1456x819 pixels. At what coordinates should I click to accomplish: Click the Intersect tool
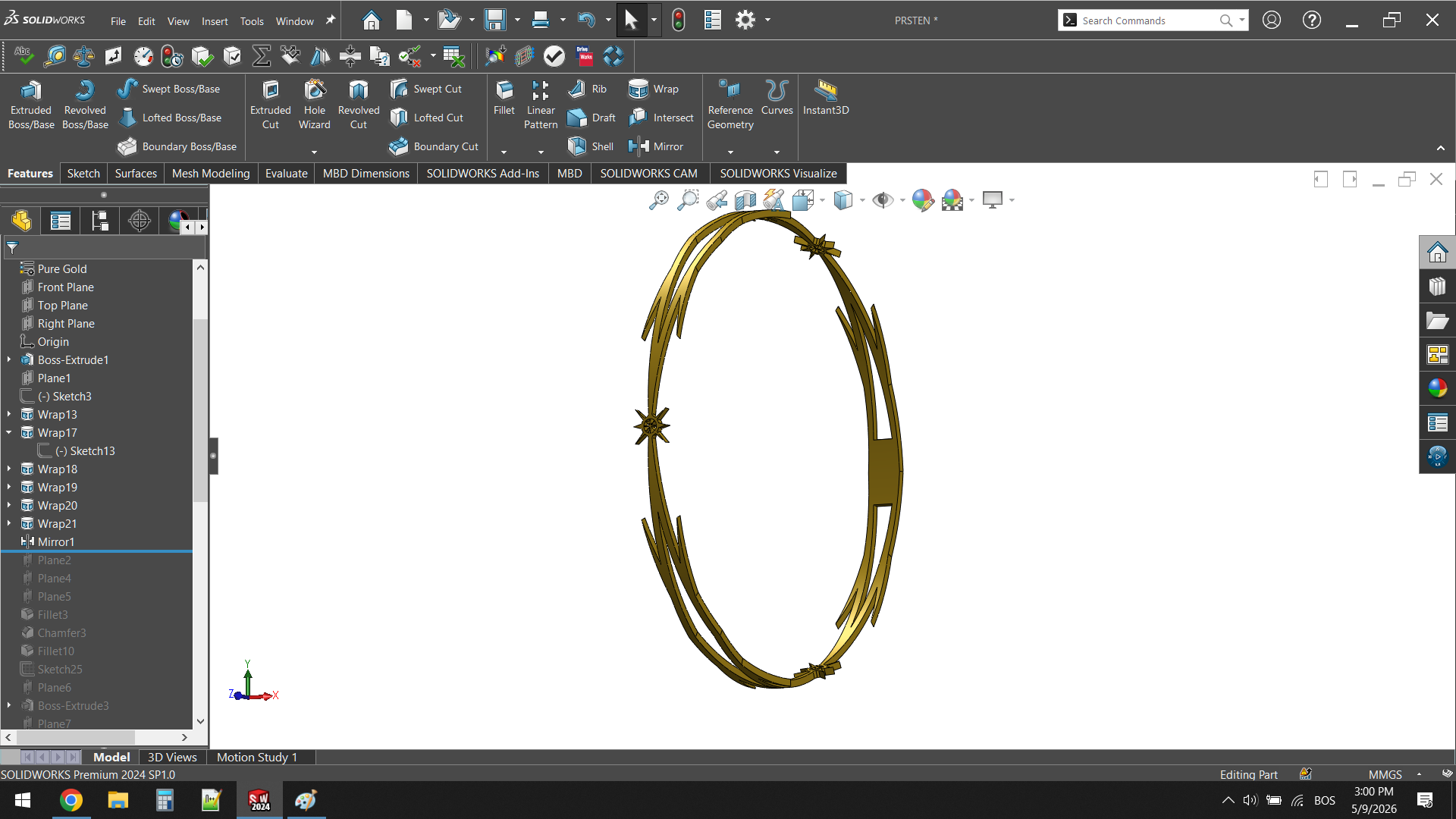(x=661, y=118)
